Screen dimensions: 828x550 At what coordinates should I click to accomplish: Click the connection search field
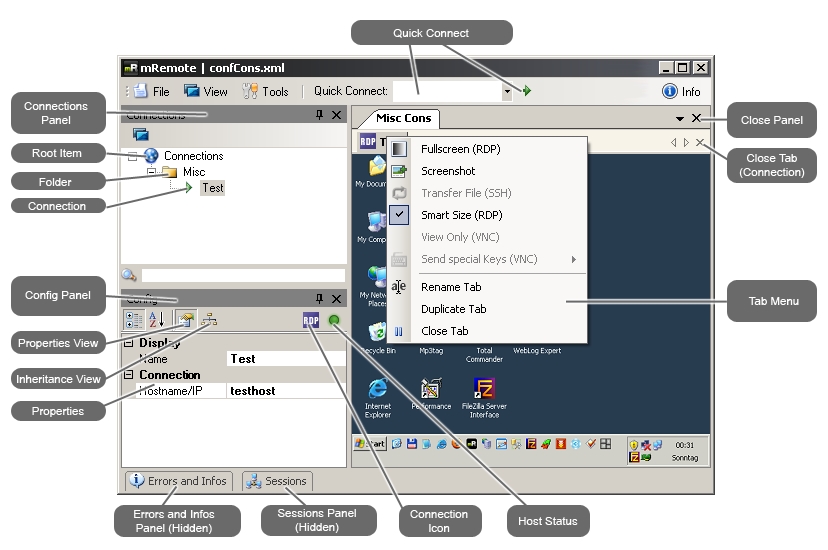(243, 275)
